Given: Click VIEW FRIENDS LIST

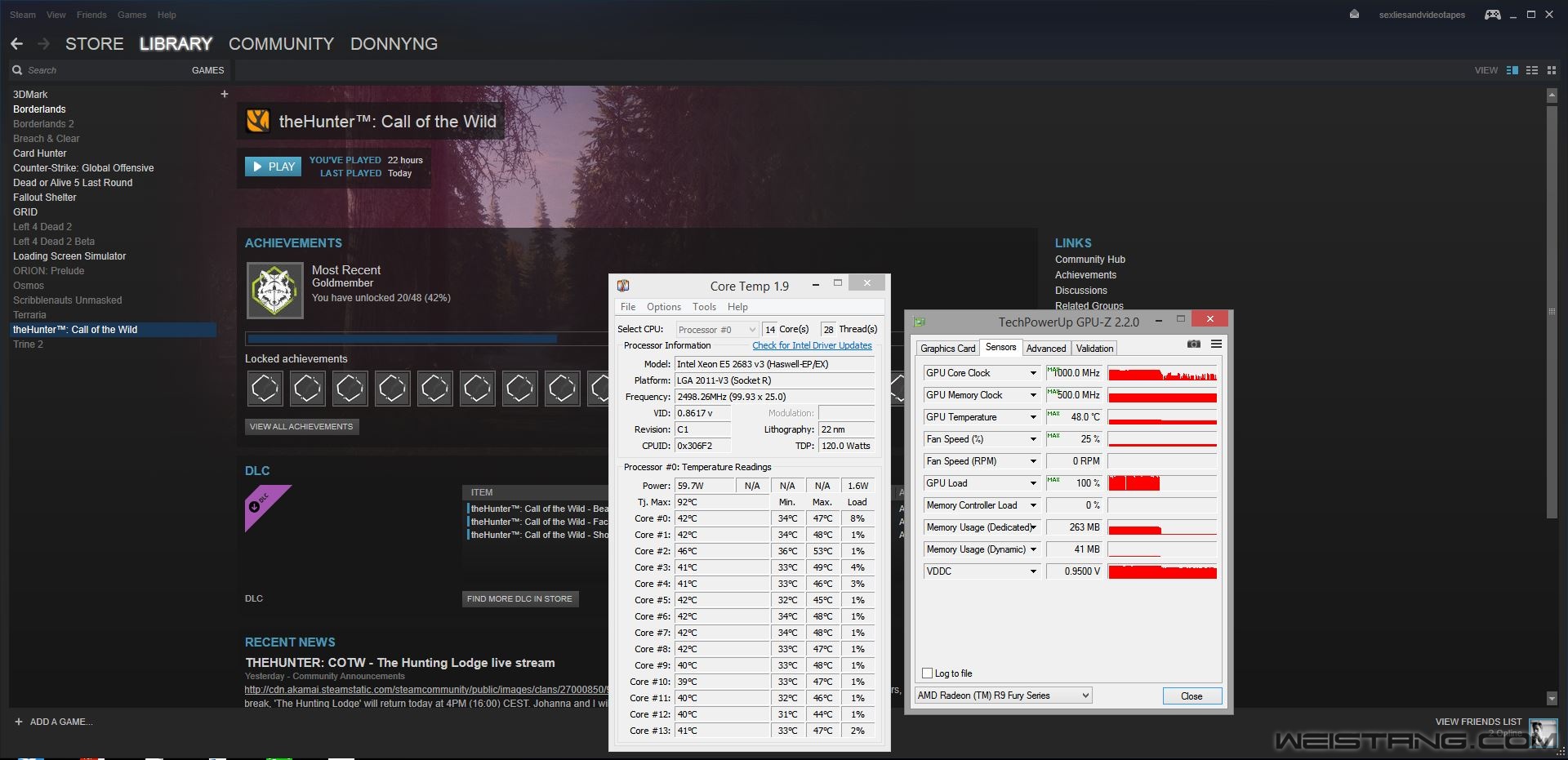Looking at the screenshot, I should pyautogui.click(x=1478, y=722).
